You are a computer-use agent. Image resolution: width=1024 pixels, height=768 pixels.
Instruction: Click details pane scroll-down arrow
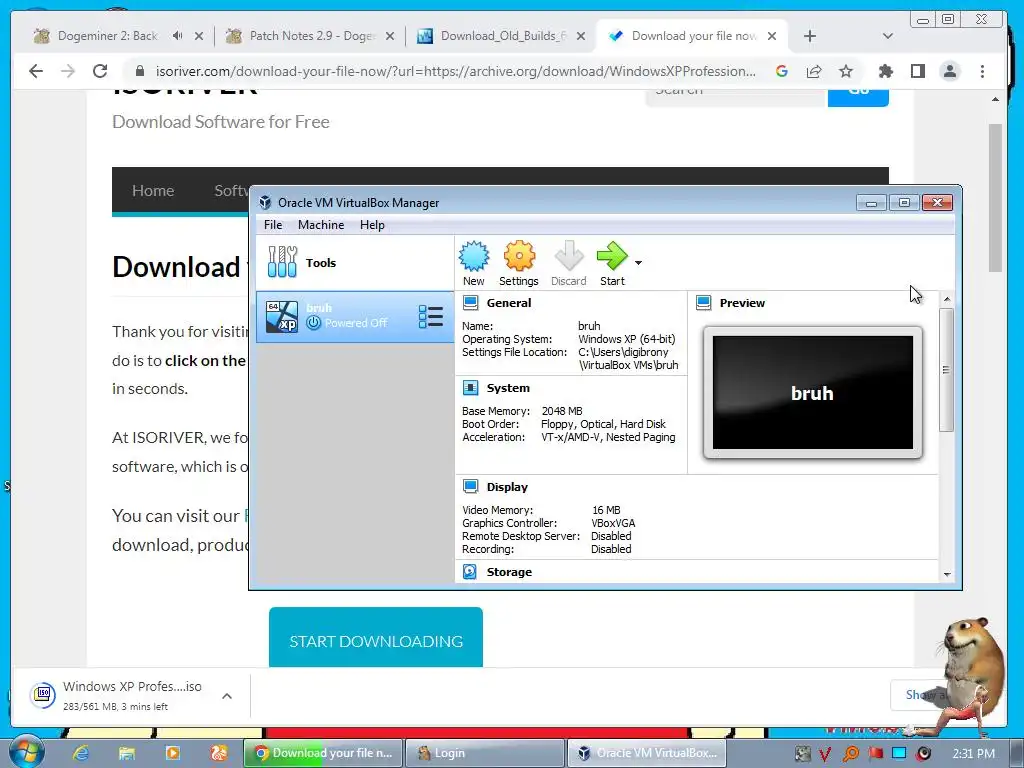[947, 574]
